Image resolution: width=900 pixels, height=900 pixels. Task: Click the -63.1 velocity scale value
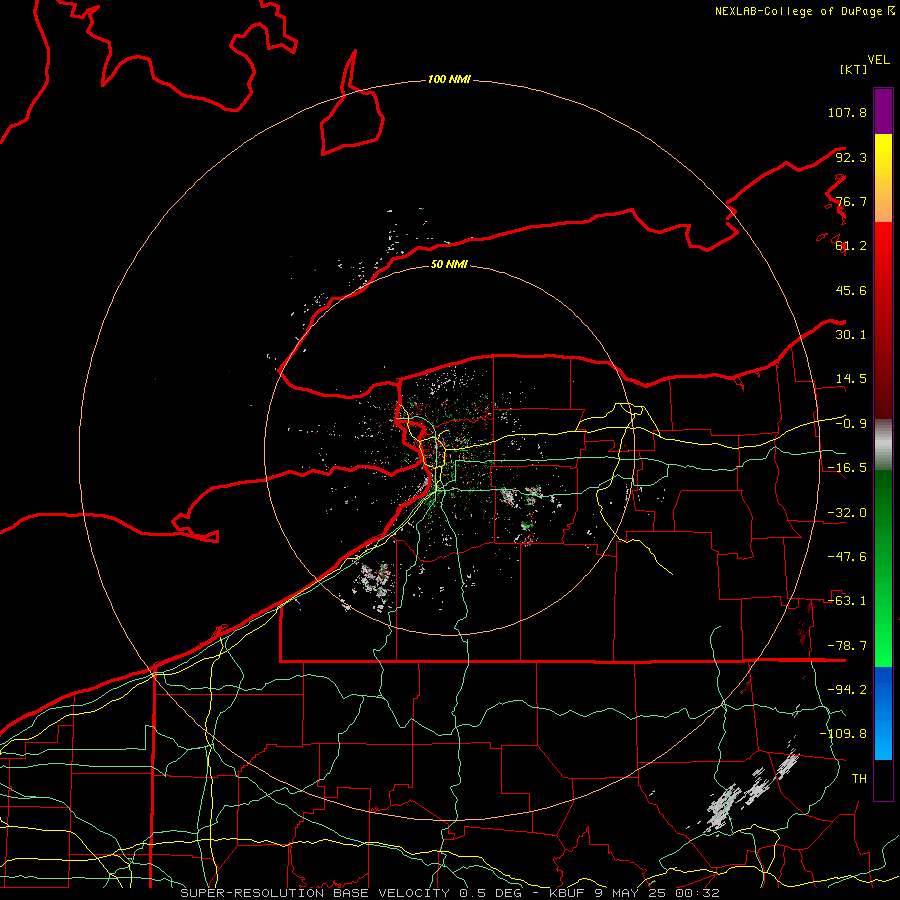tap(847, 601)
